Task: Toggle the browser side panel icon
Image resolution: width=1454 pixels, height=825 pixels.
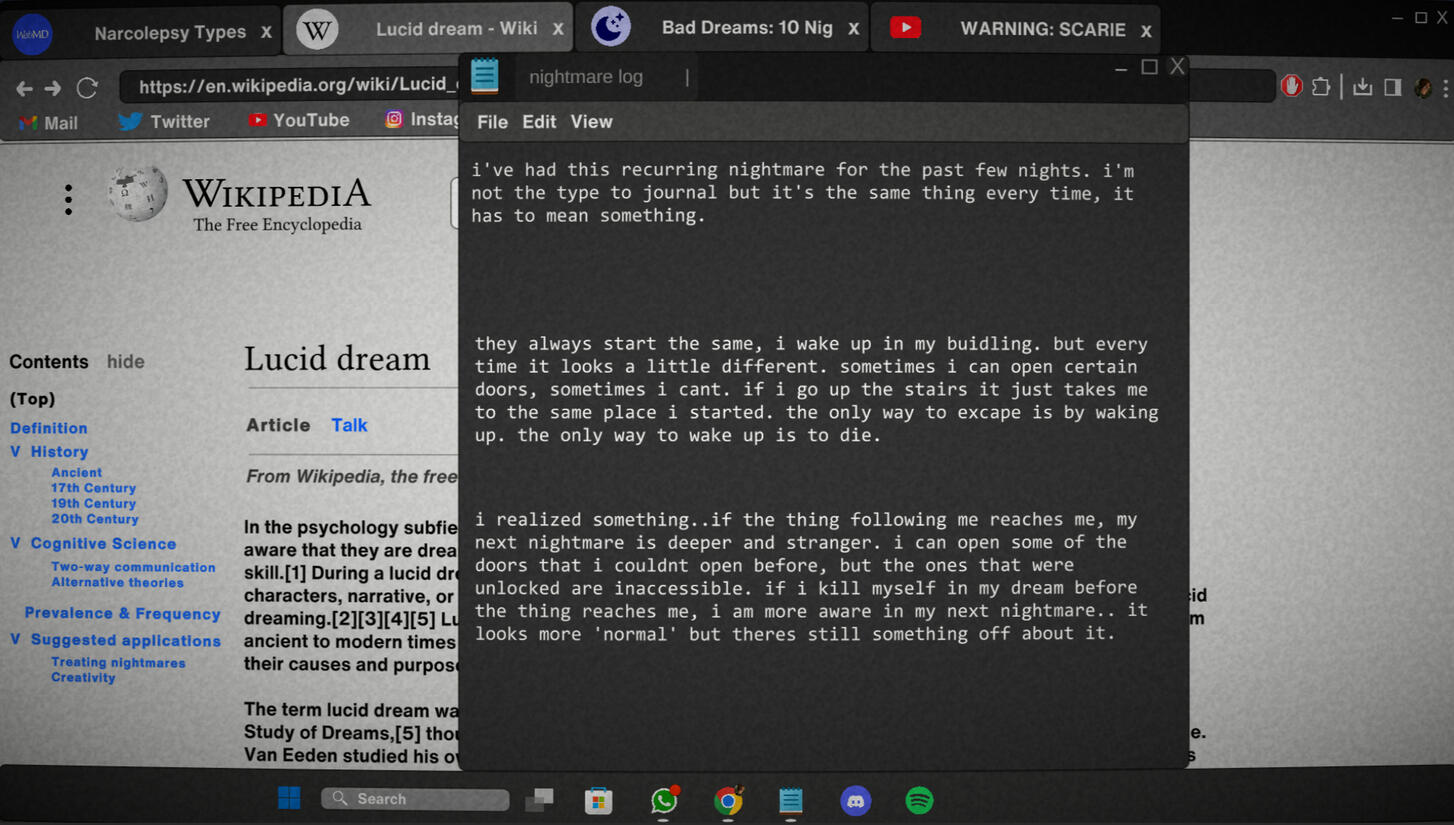Action: click(x=1392, y=87)
